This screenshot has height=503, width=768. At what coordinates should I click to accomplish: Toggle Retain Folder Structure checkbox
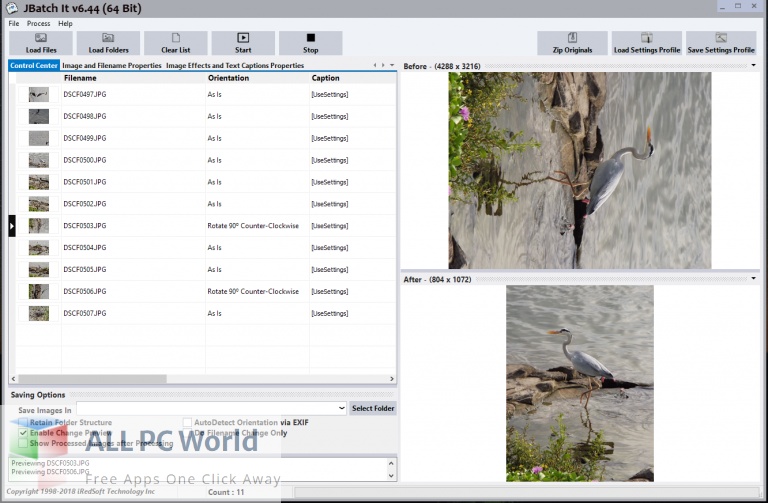(23, 422)
